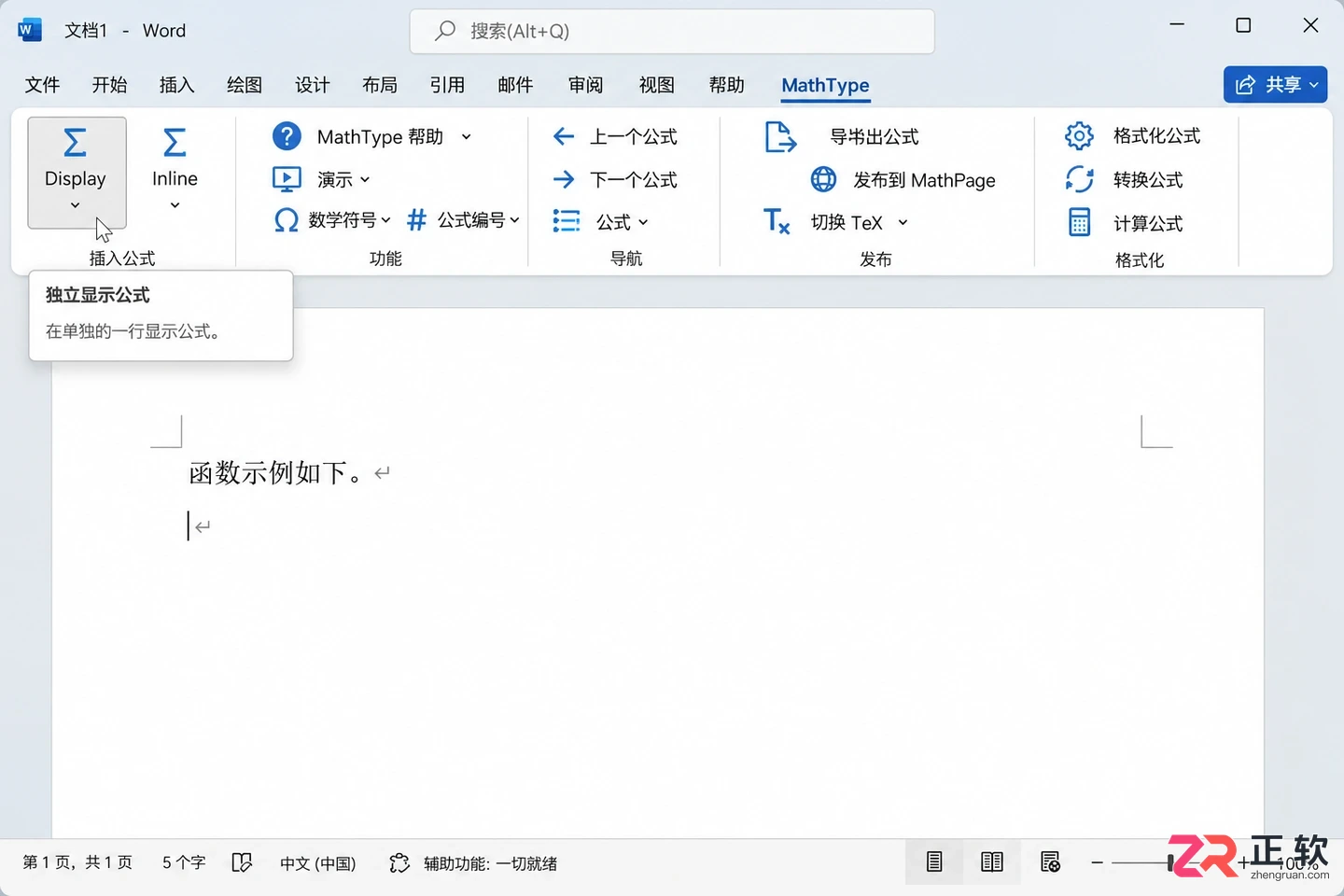Screen dimensions: 1344x896
Task: Switch to the 插入 ribbon tab
Action: (x=176, y=85)
